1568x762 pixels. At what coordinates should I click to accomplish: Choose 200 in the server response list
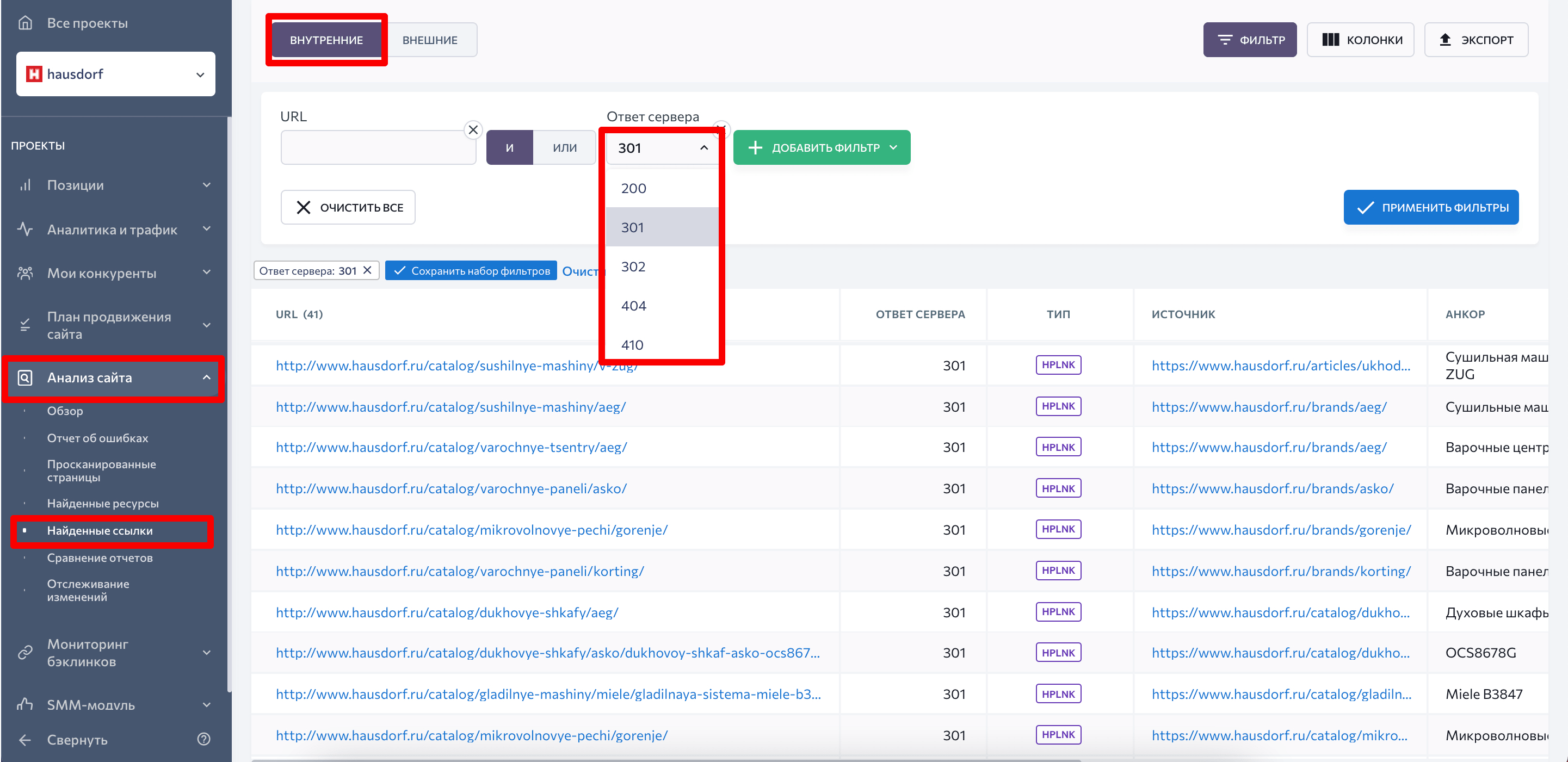(x=662, y=188)
